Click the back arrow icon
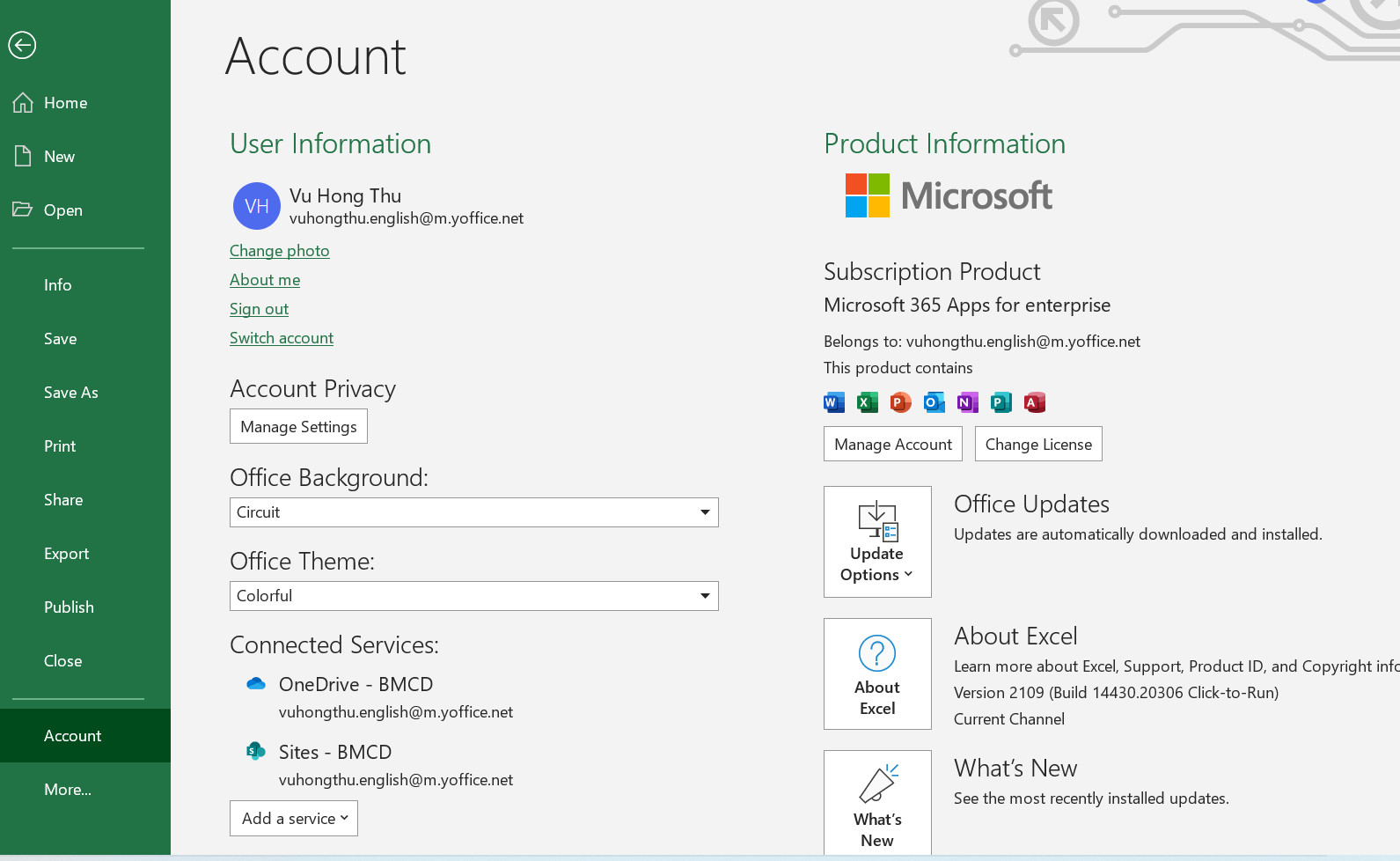This screenshot has height=861, width=1400. tap(22, 45)
